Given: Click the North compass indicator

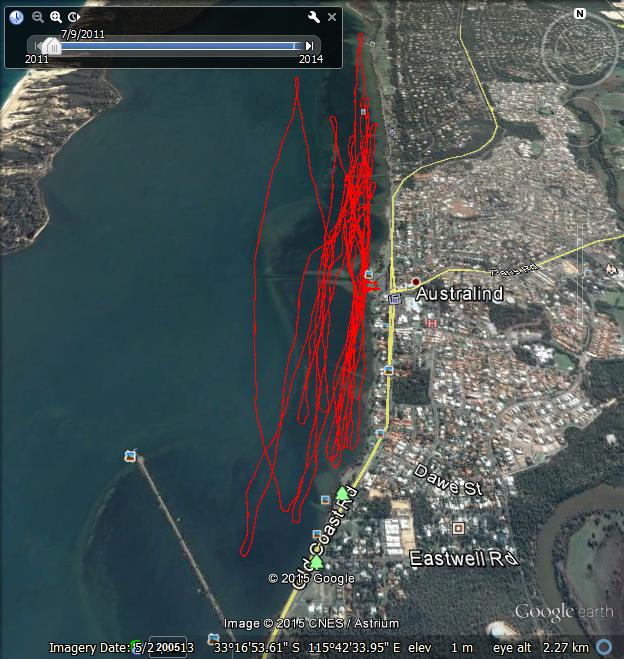Looking at the screenshot, I should coord(579,13).
